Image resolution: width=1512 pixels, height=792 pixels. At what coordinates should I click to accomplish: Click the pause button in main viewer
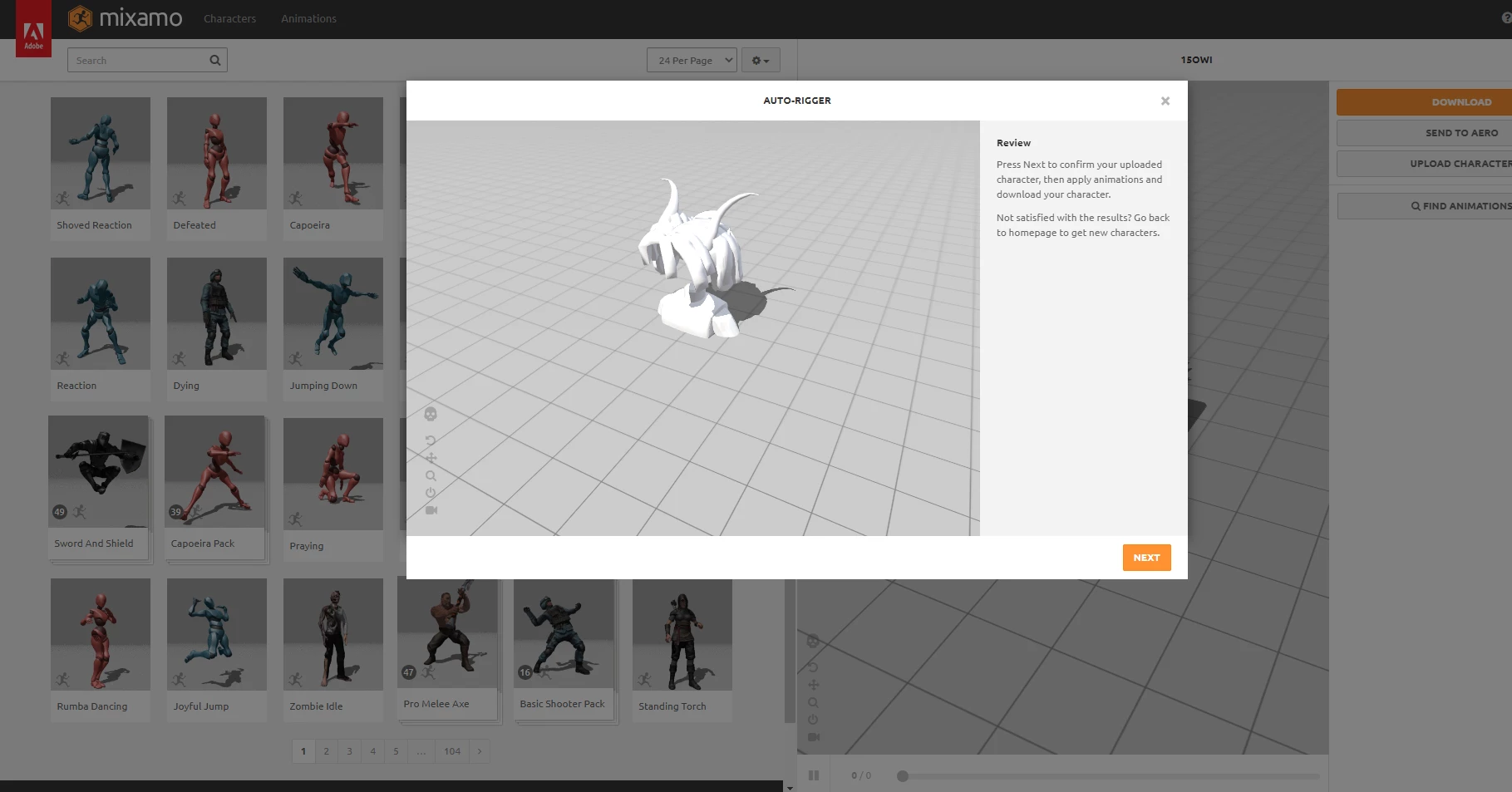point(814,775)
